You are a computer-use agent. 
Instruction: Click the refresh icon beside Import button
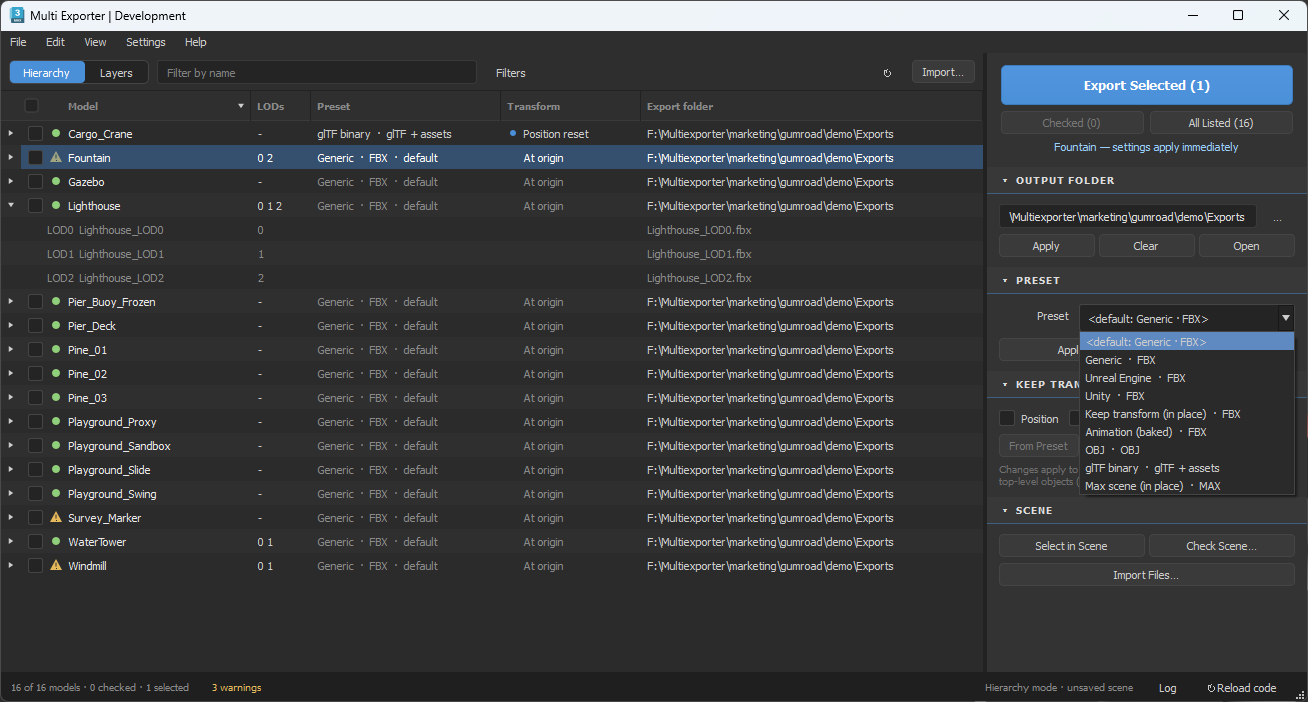[x=887, y=73]
